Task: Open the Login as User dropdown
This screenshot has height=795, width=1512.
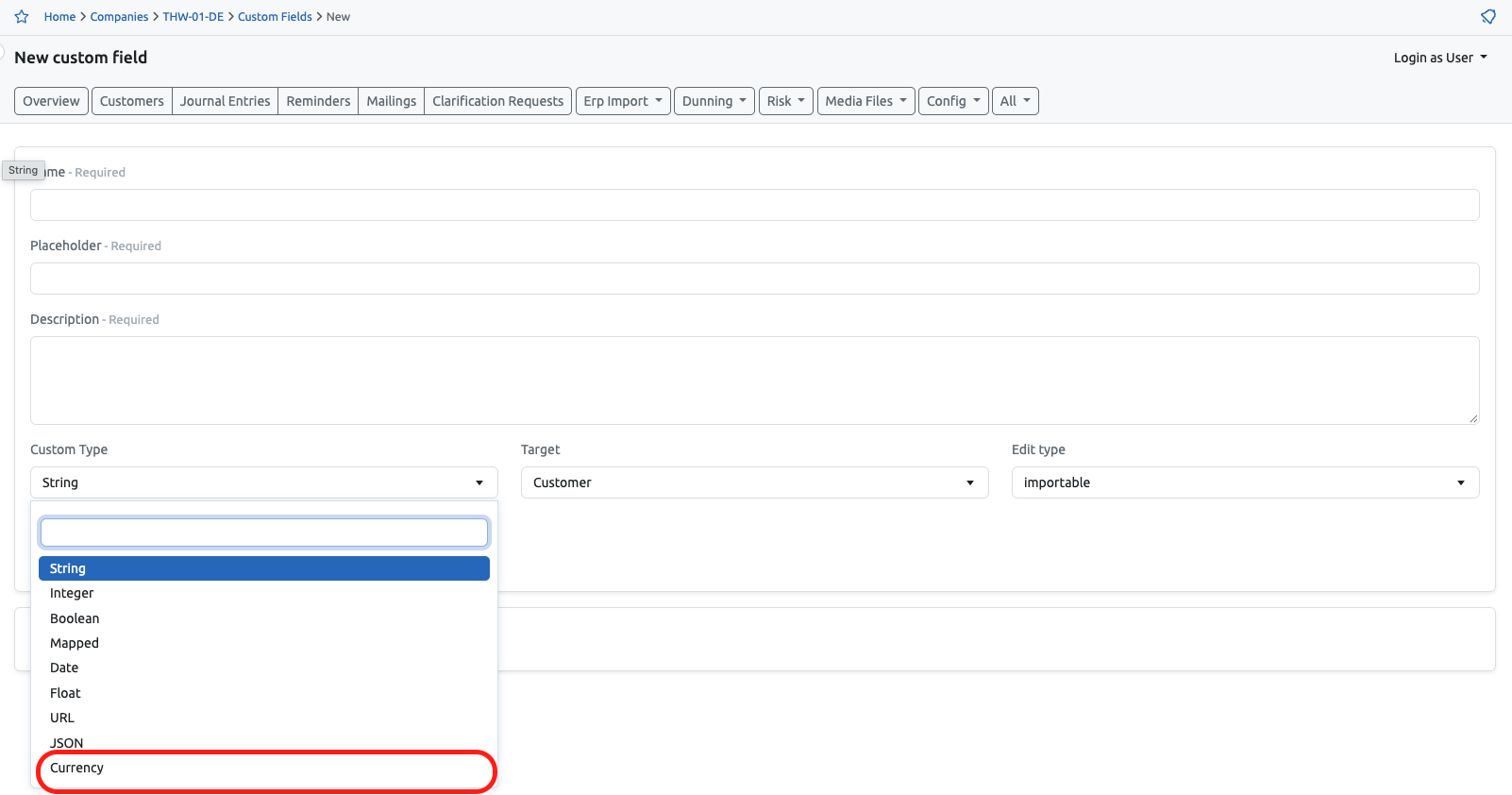Action: coord(1440,58)
